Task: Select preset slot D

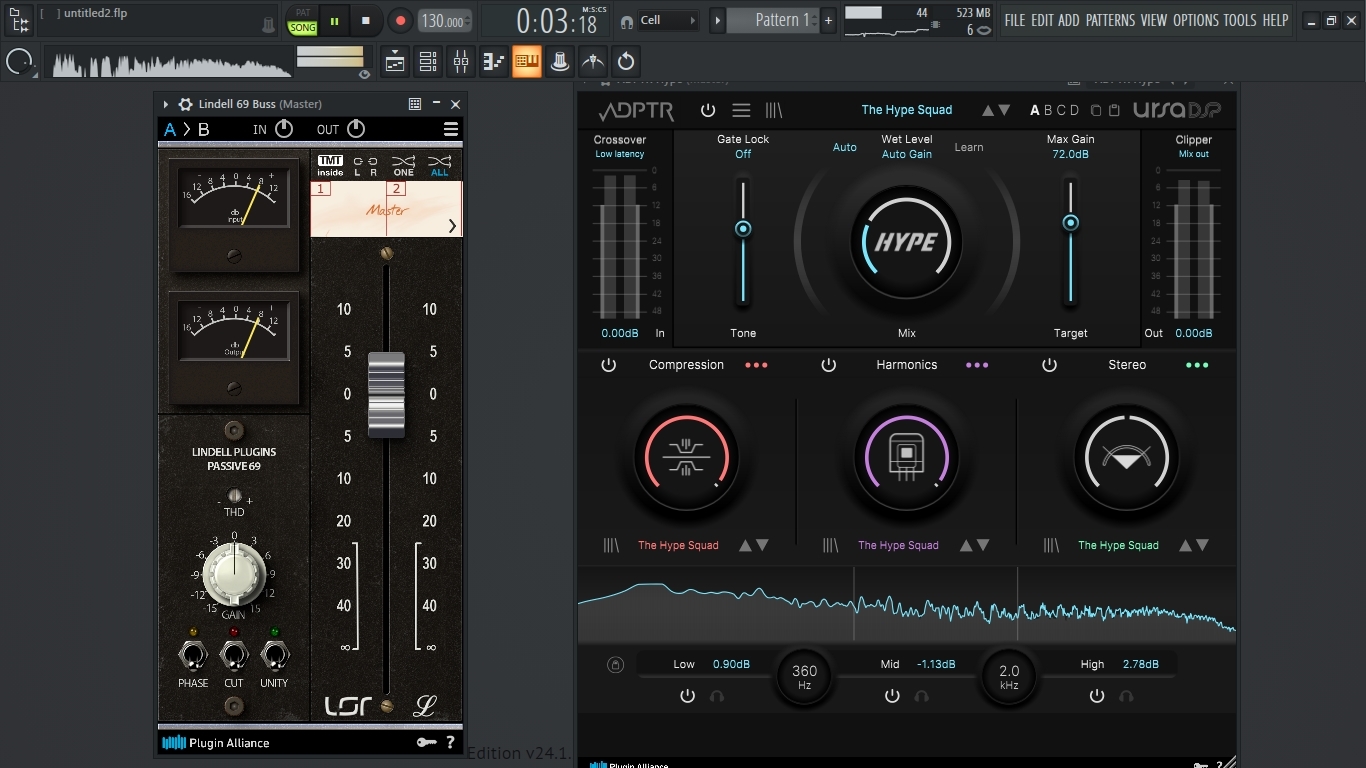Action: (x=1075, y=110)
